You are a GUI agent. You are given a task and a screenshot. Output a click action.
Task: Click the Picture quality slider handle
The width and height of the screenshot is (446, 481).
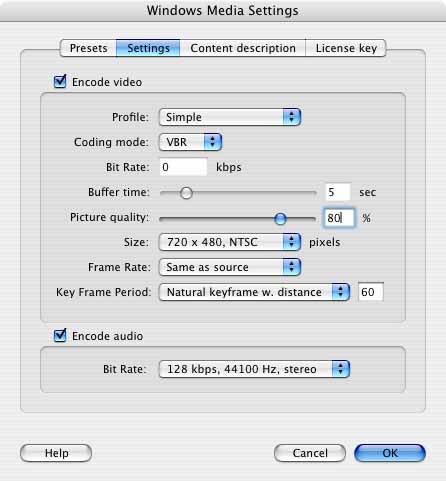coord(280,219)
